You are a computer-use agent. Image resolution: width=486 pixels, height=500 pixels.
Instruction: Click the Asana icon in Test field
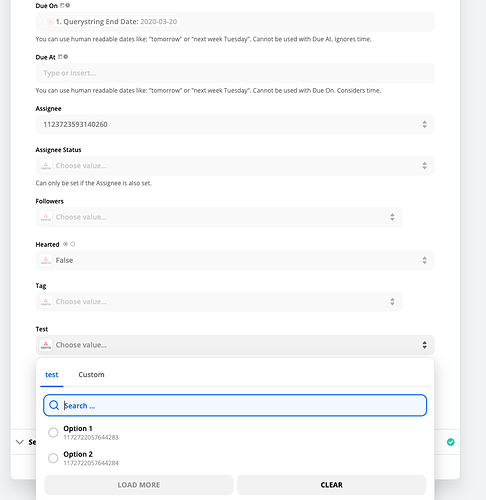pyautogui.click(x=46, y=345)
